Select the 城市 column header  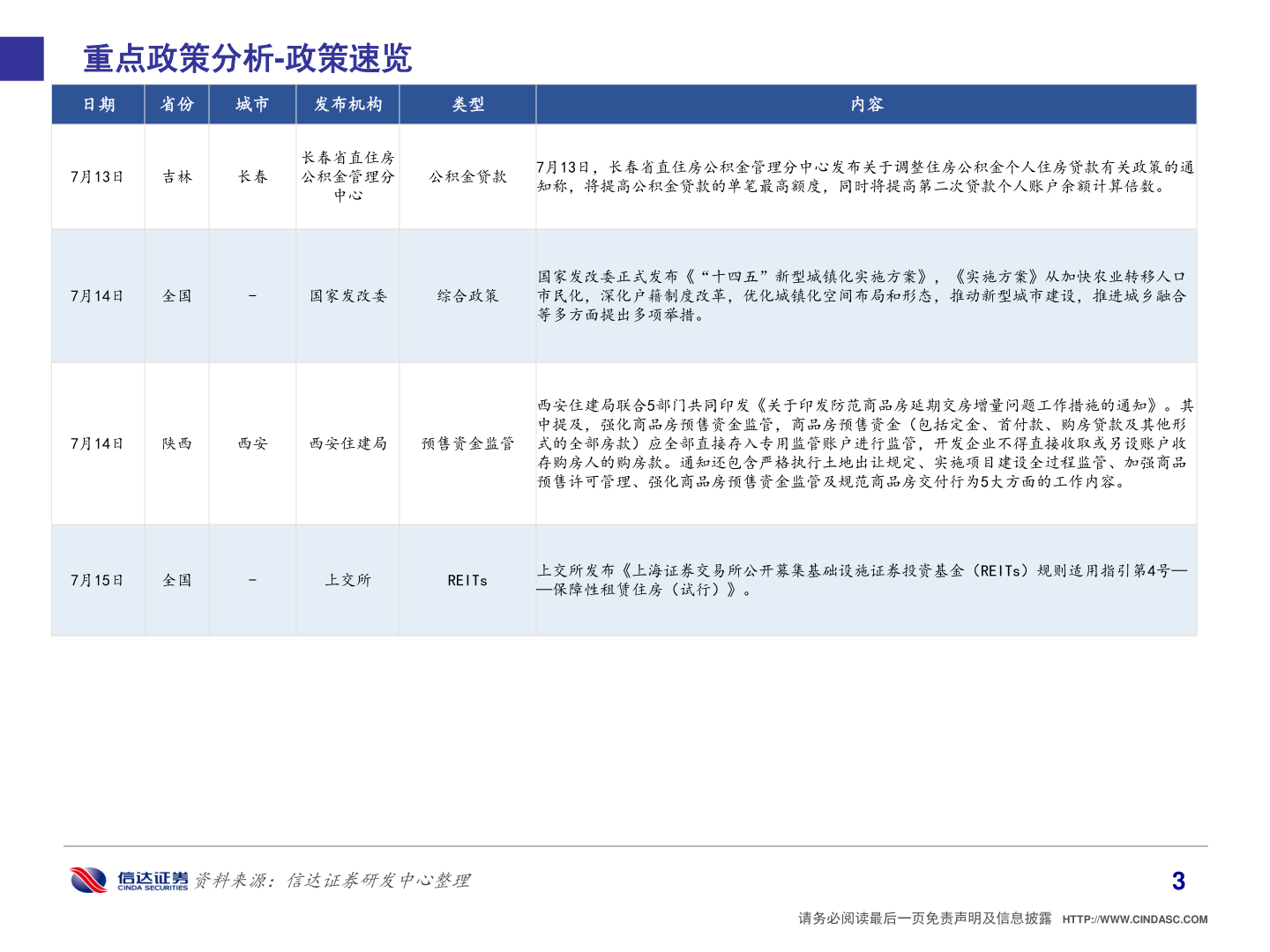[253, 103]
